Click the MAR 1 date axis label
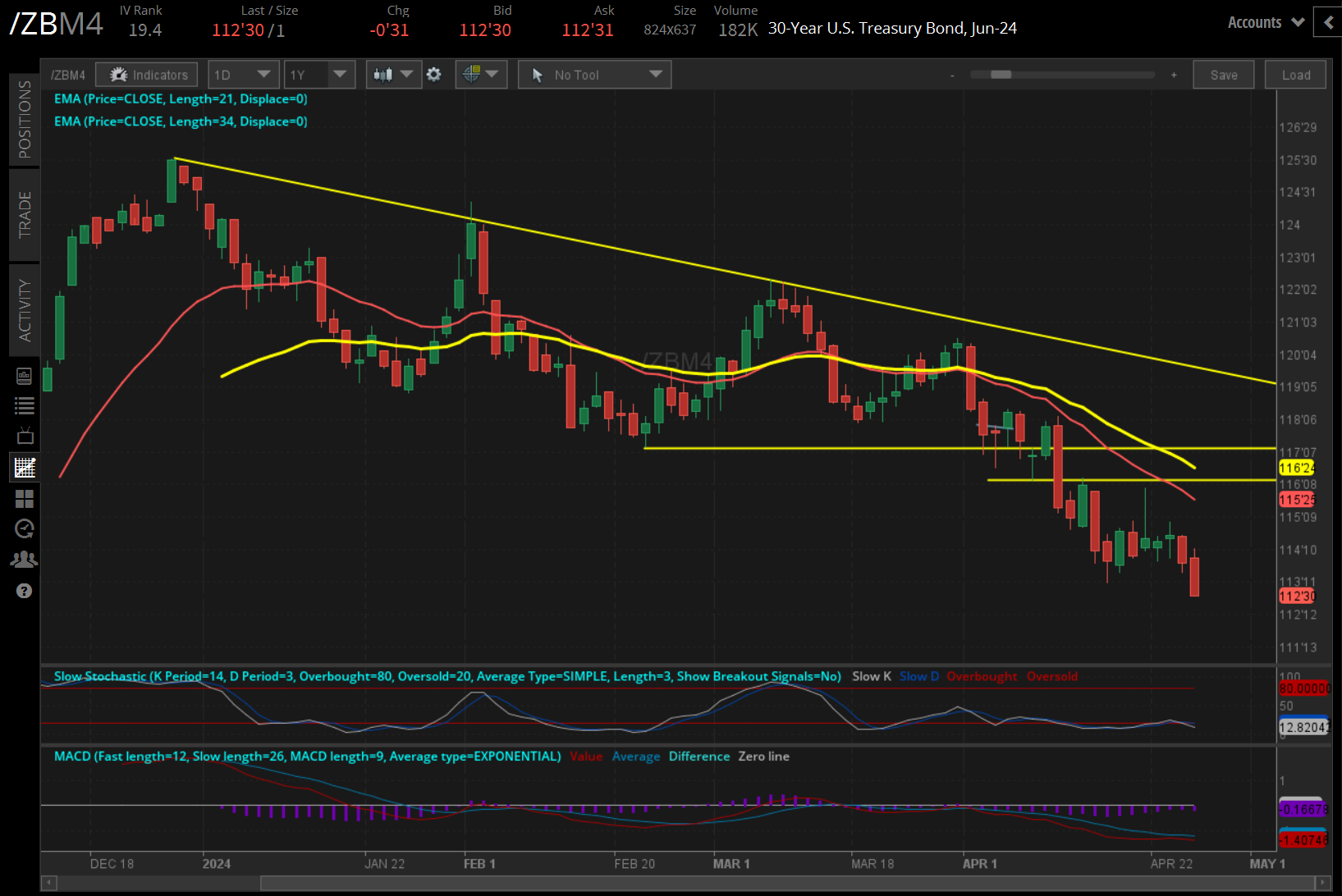Image resolution: width=1342 pixels, height=896 pixels. (731, 863)
